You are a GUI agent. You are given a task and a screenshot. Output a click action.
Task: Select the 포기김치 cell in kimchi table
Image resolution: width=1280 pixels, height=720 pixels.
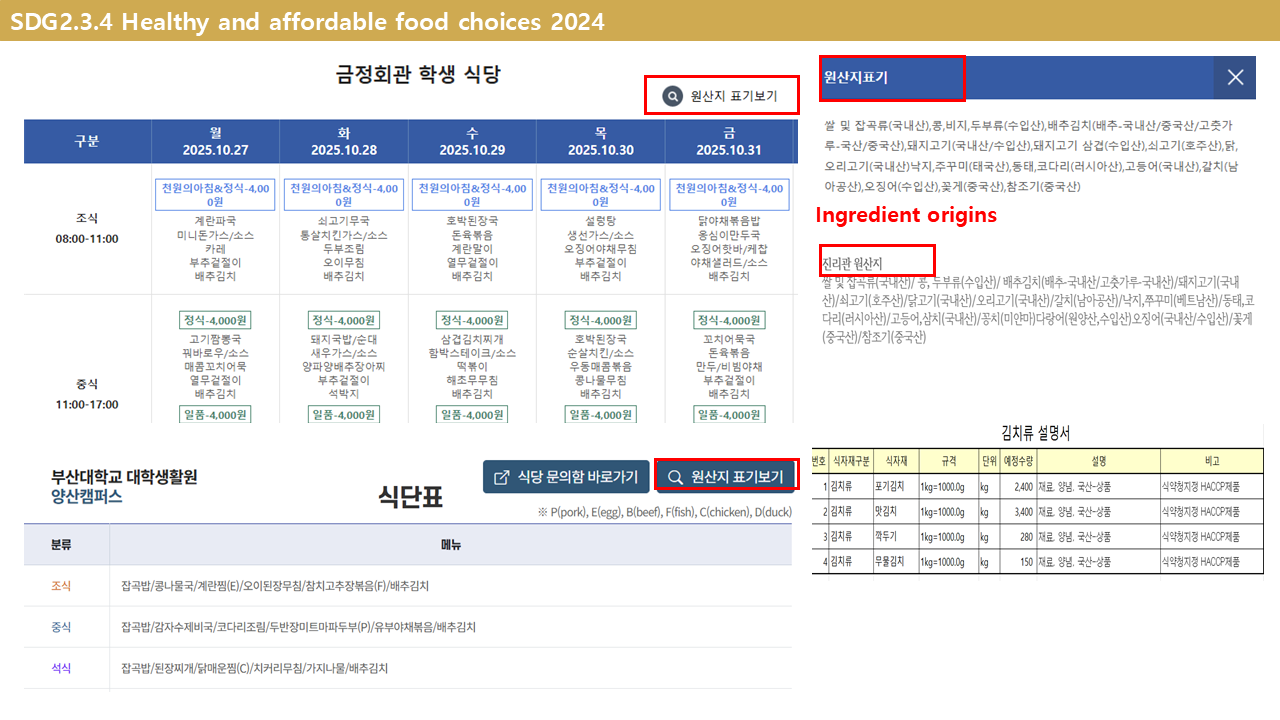[x=889, y=488]
